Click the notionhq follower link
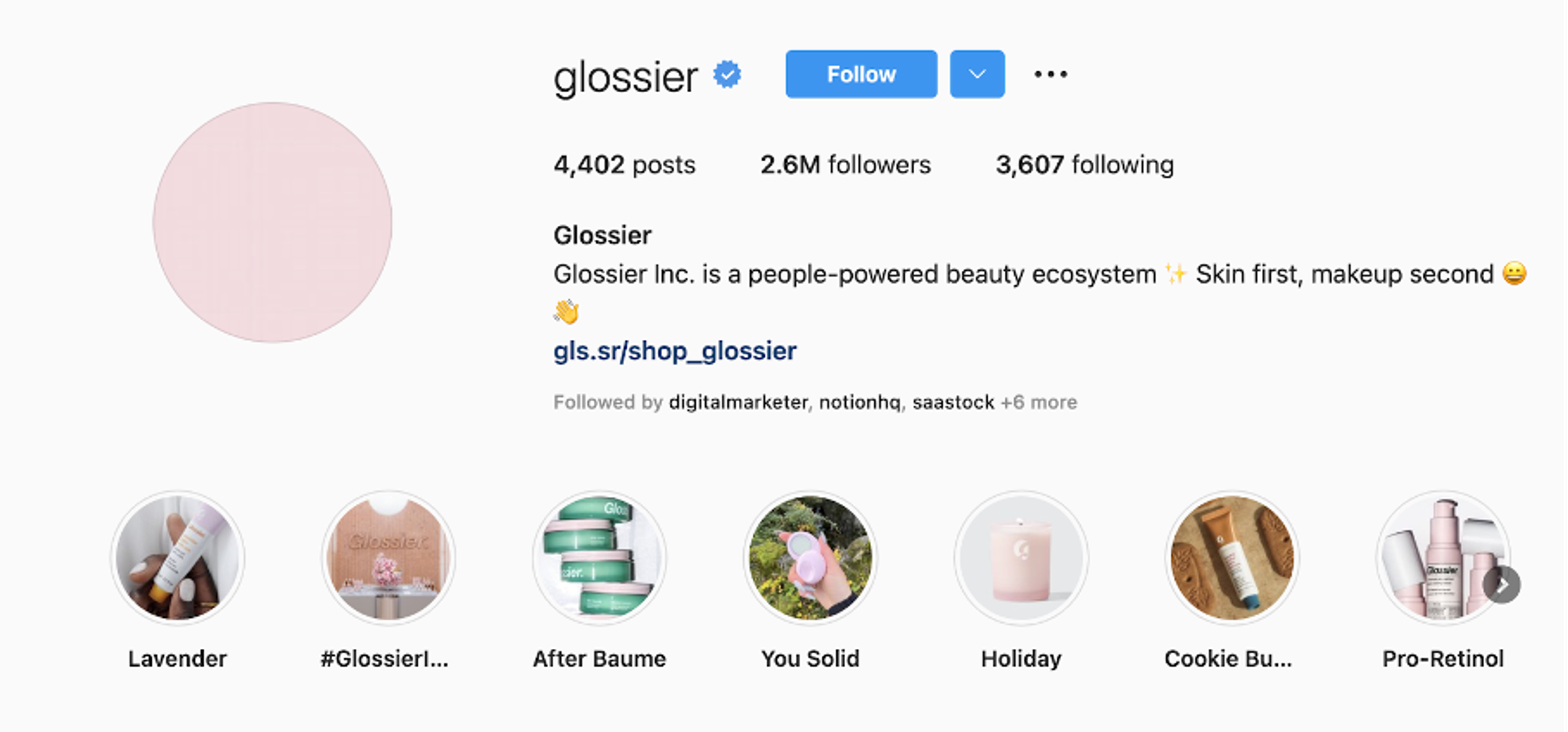 click(x=860, y=402)
